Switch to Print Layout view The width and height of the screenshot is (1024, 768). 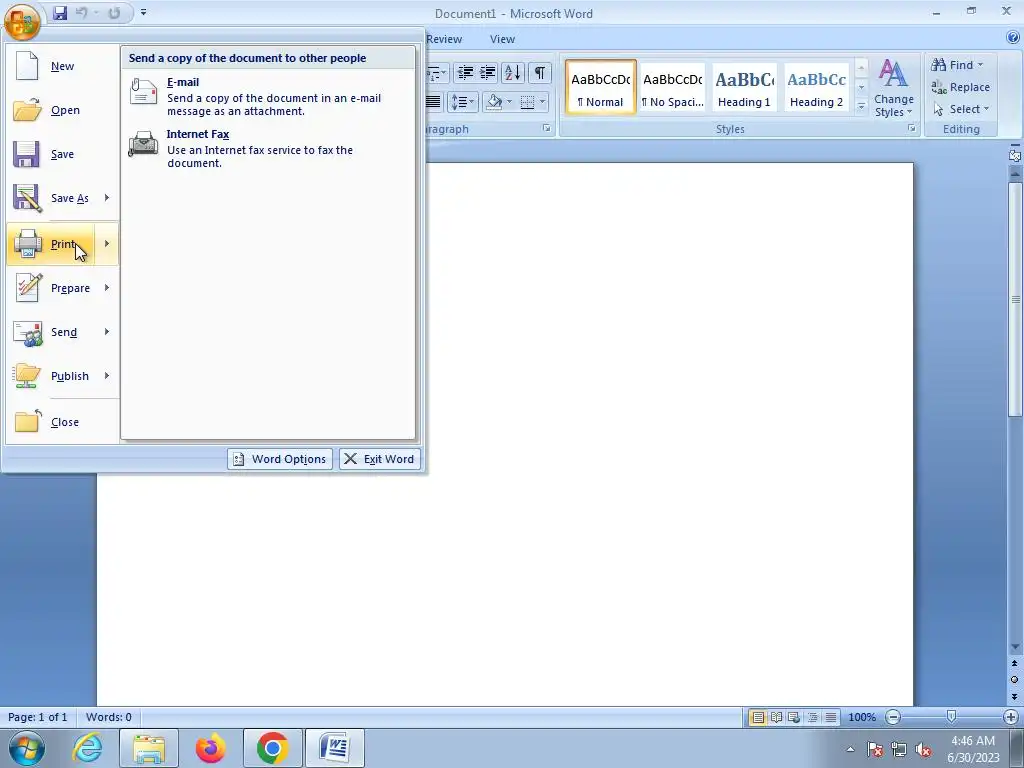coord(758,717)
